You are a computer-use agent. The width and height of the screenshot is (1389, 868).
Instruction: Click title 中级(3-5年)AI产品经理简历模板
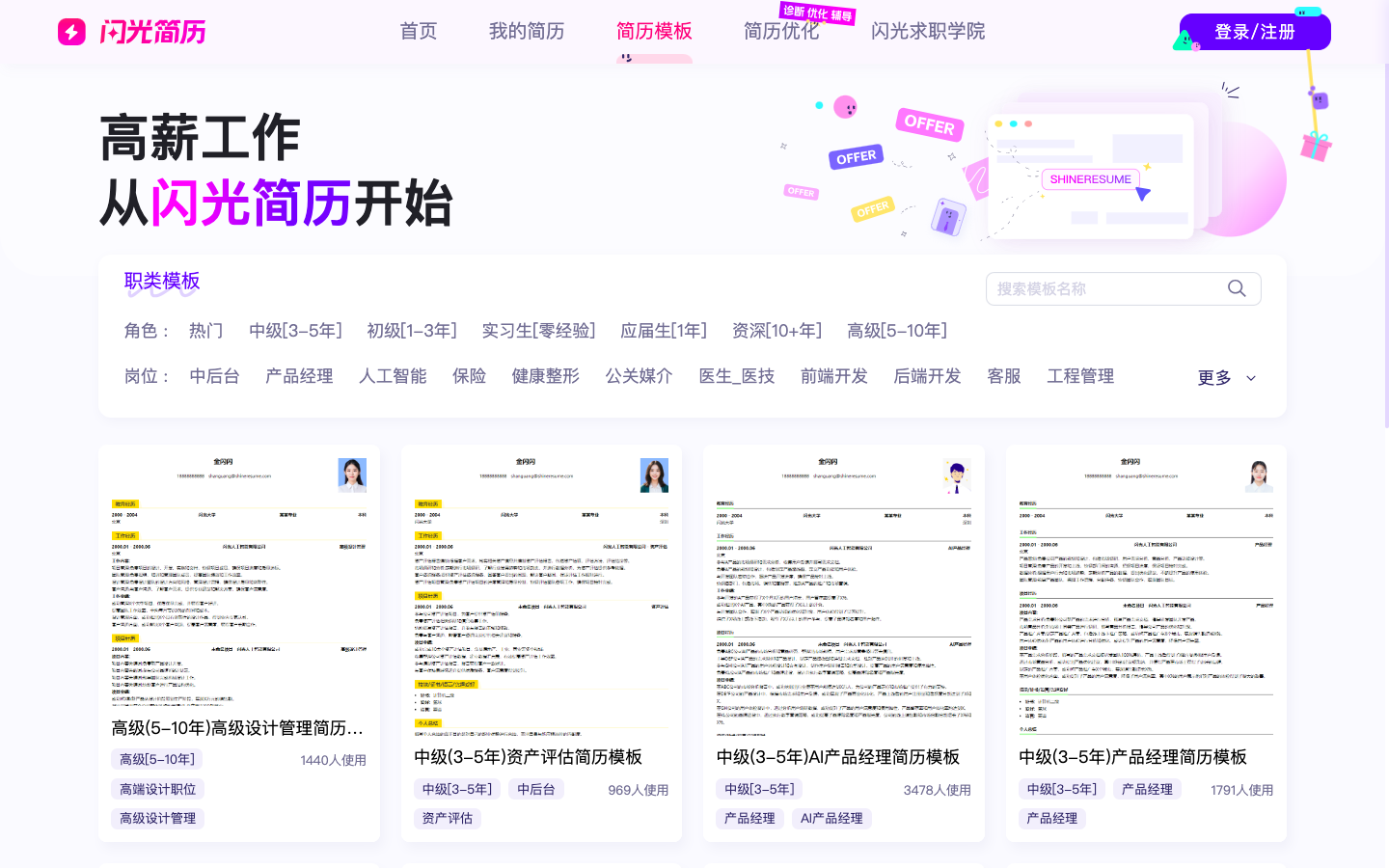point(838,757)
